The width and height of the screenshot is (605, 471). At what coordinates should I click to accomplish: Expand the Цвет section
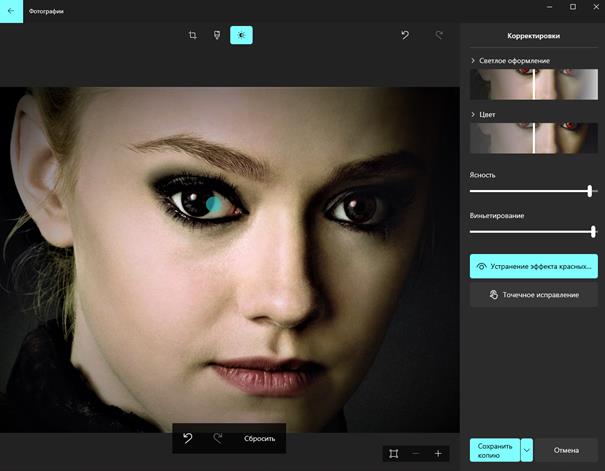click(483, 115)
